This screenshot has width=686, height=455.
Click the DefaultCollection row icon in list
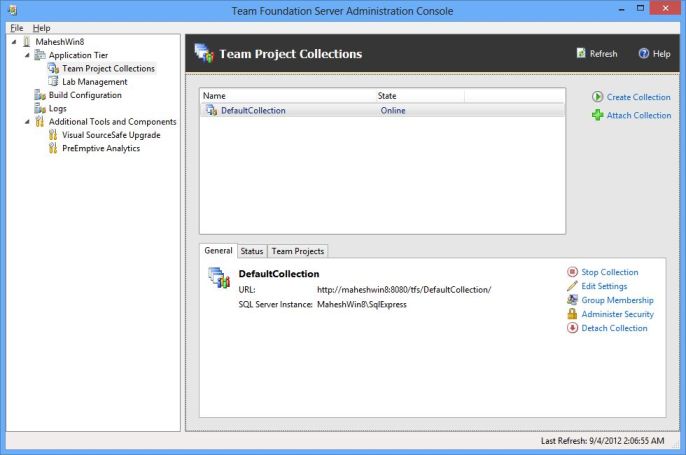click(x=212, y=110)
